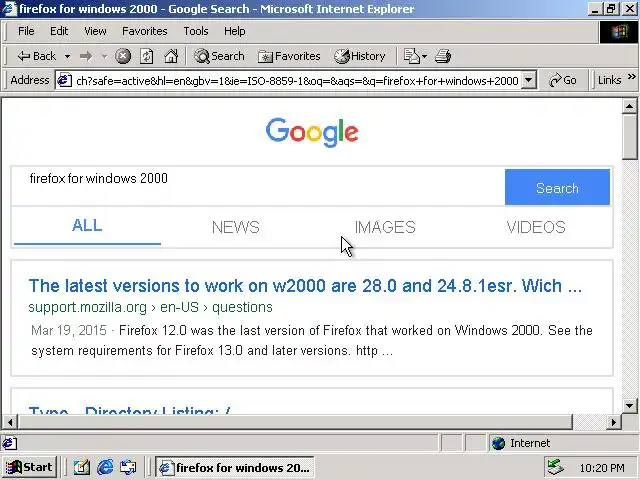Show the History pane
The image size is (640, 480).
pos(360,56)
